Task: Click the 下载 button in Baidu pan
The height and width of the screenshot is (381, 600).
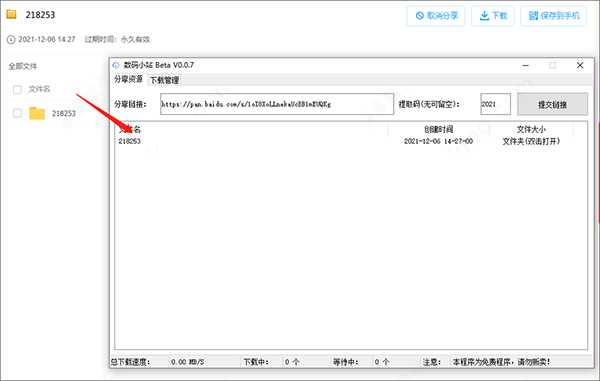Action: point(492,16)
